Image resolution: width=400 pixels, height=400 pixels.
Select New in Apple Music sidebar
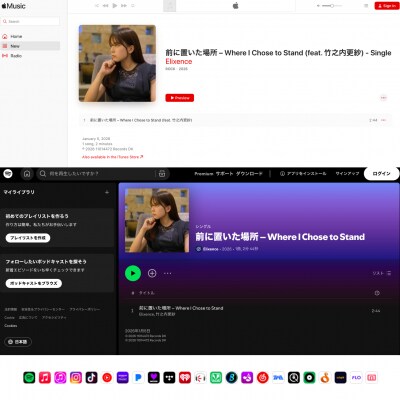(30, 46)
